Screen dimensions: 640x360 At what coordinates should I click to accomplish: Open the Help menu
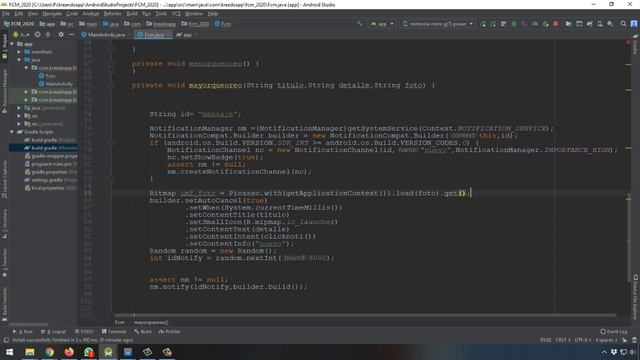213,14
